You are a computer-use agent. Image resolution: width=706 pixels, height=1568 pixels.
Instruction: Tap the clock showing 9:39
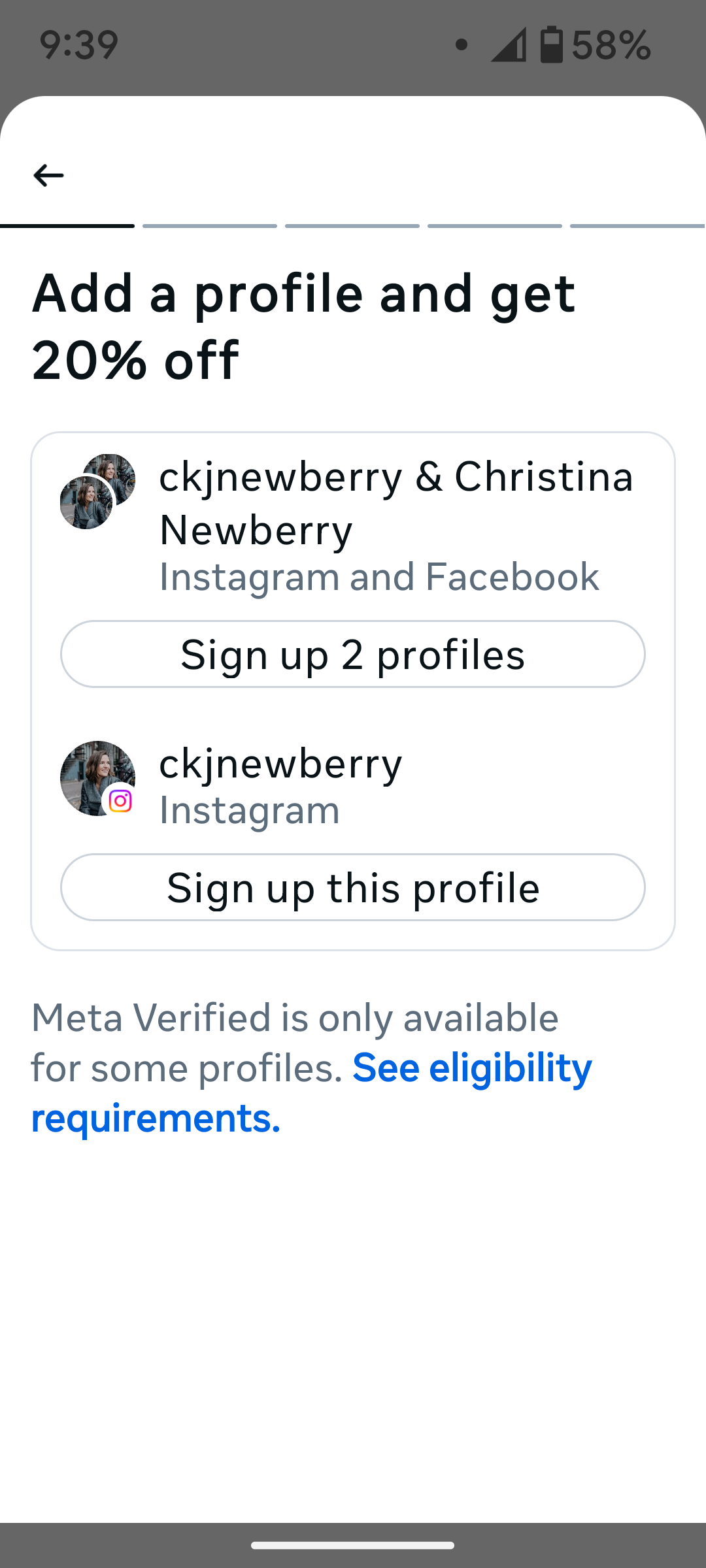click(78, 43)
